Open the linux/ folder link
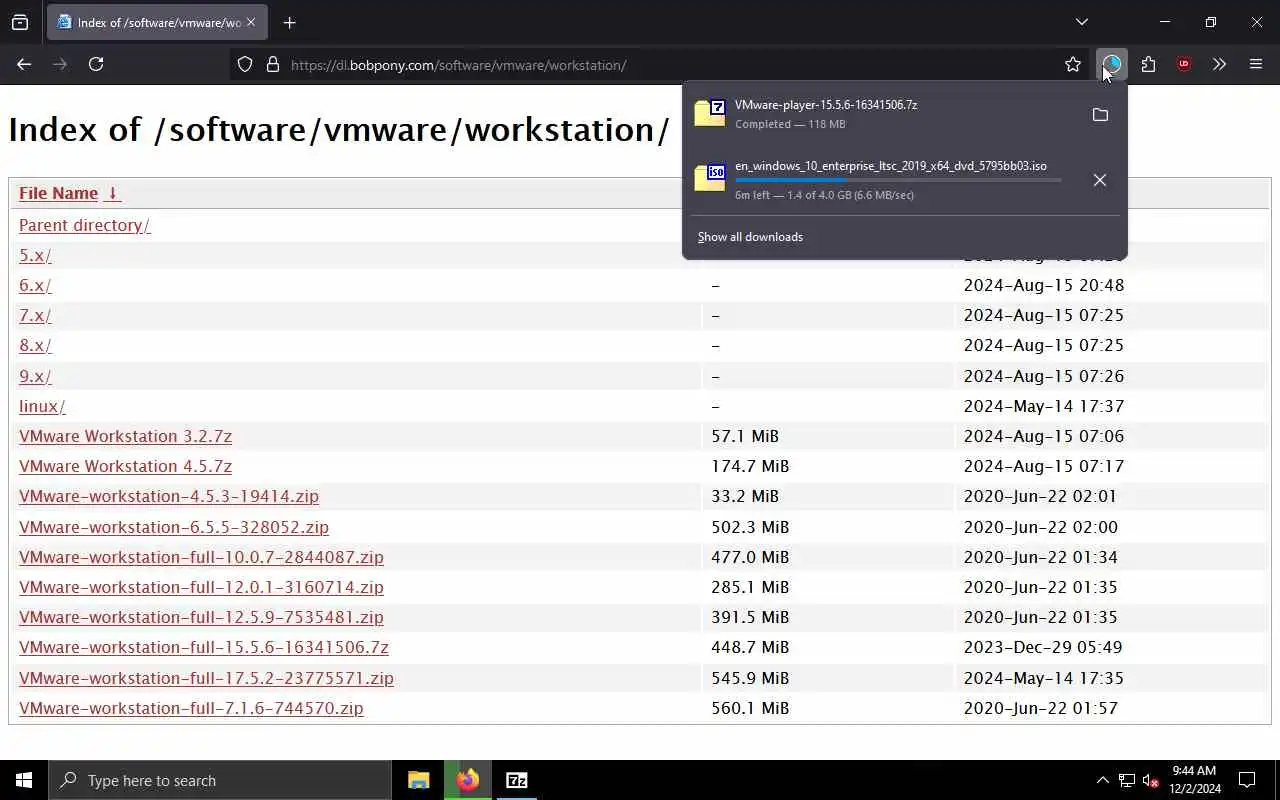 pyautogui.click(x=42, y=406)
